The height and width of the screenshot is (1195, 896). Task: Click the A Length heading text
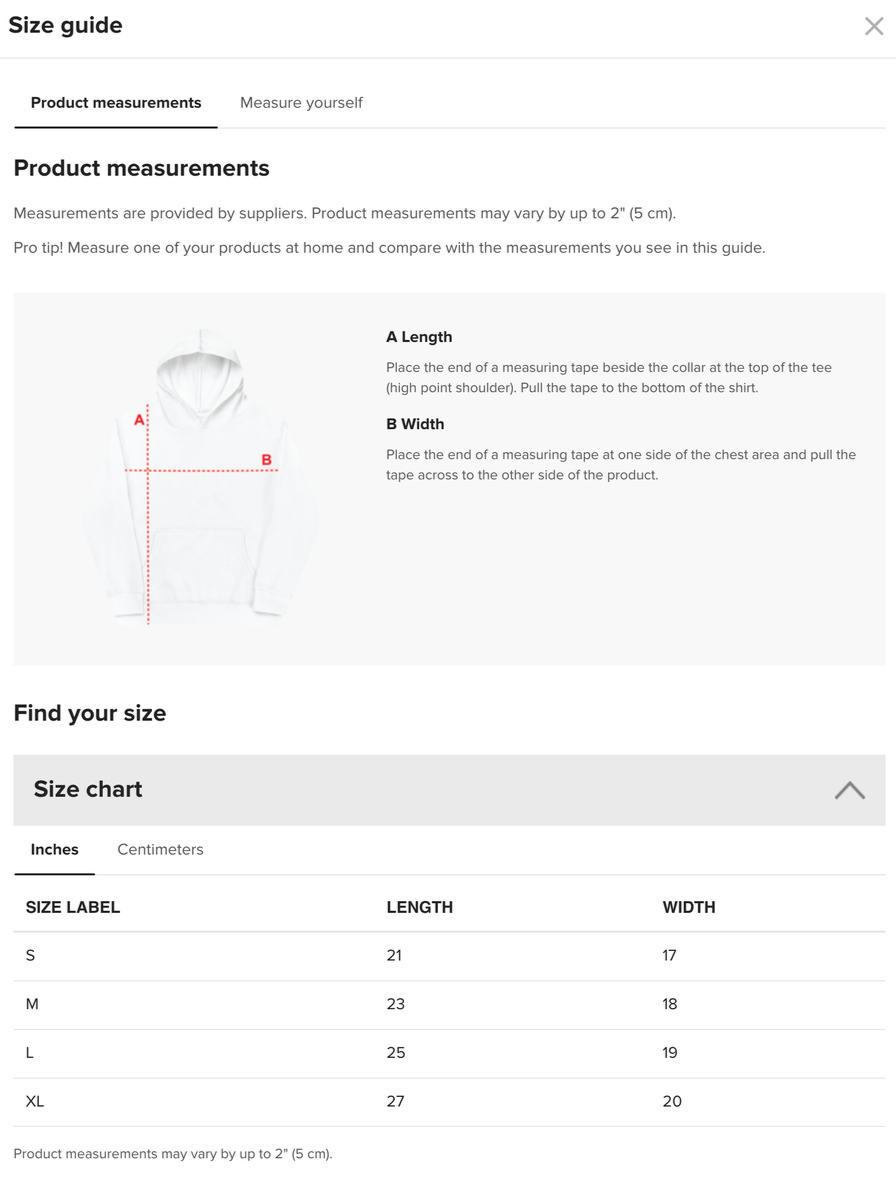point(419,337)
